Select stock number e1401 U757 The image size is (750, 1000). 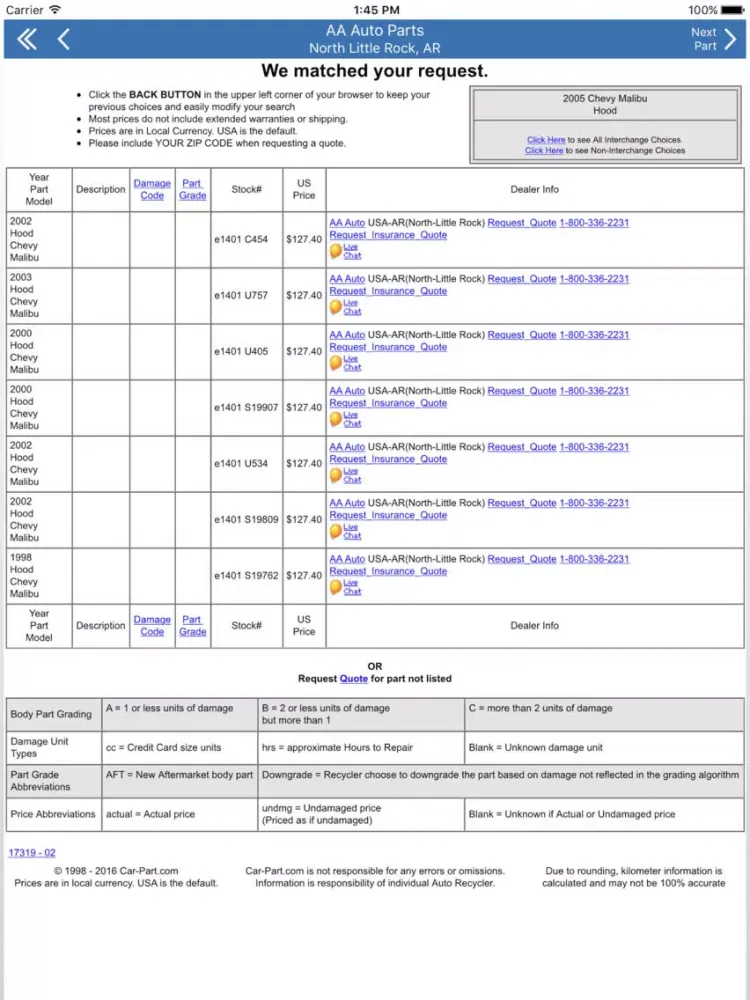[x=241, y=296]
